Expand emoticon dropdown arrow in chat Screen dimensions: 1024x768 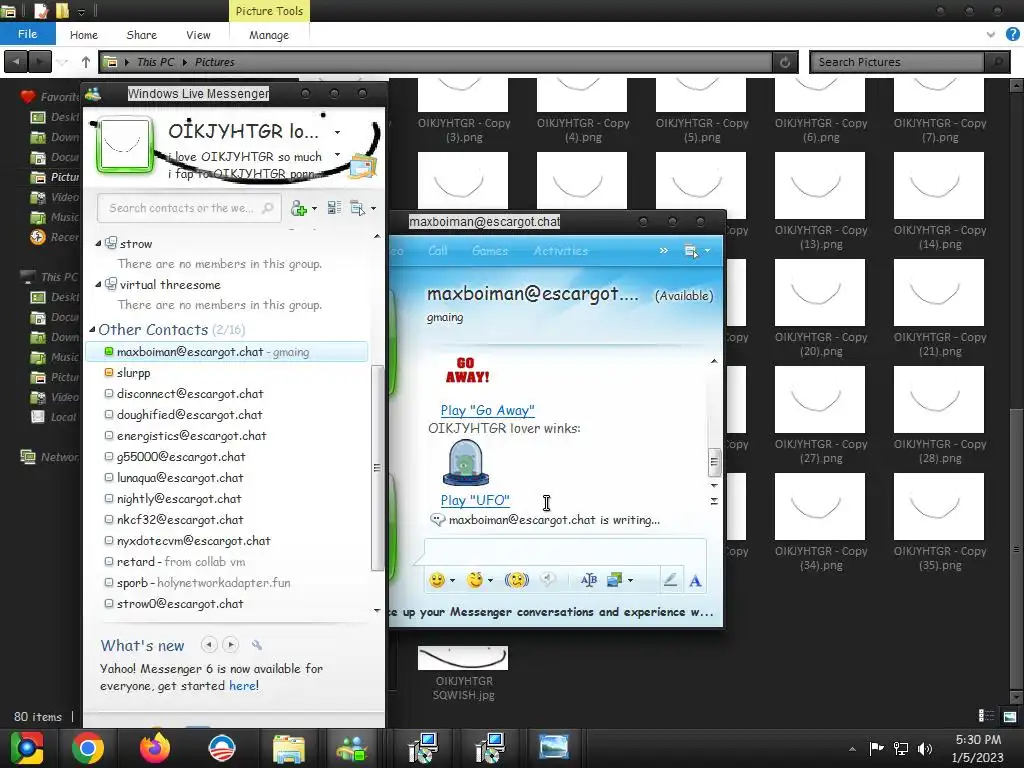tap(452, 581)
